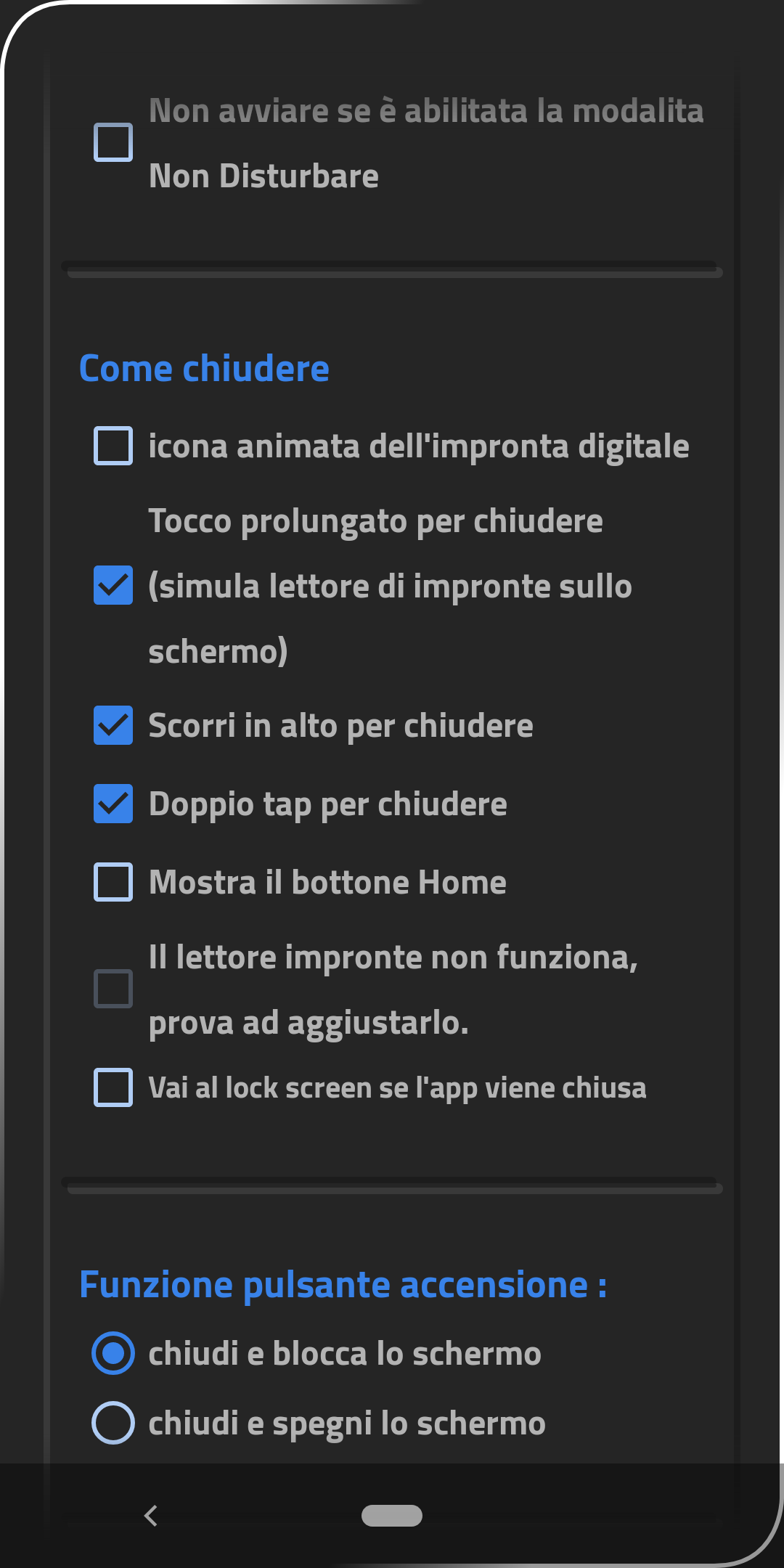Tap the prova ad aggiustarlo label text
784x1568 pixels.
click(x=309, y=1023)
